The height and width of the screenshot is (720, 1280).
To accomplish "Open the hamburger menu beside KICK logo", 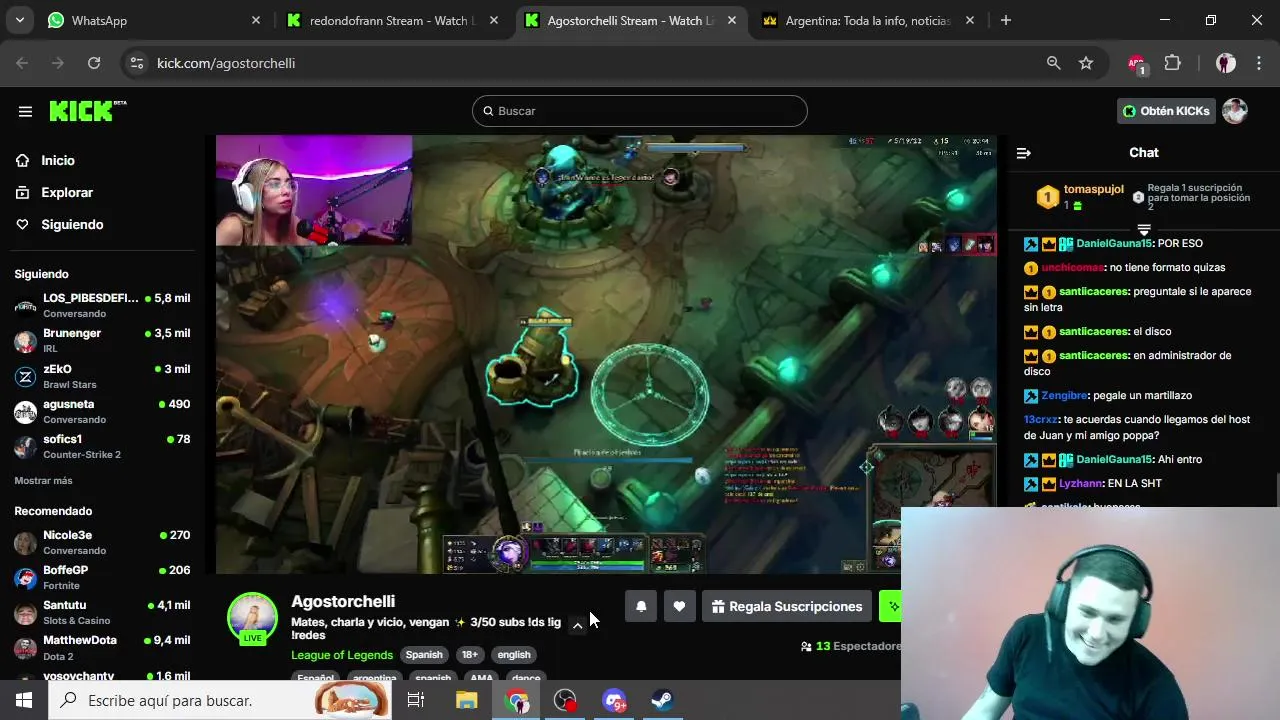I will tap(25, 111).
